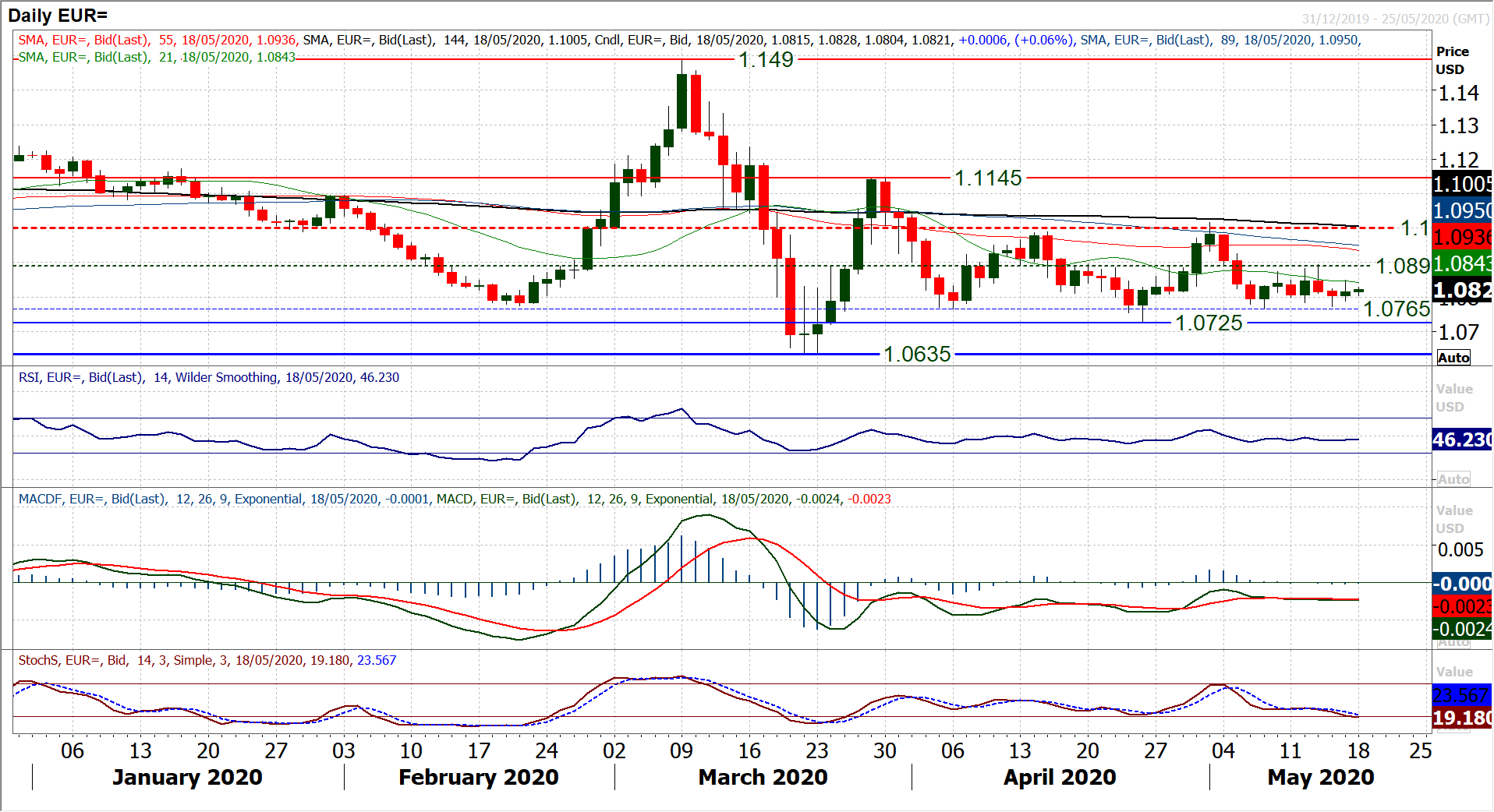Click the green 1.0843 SMA price tag

coord(1462,263)
